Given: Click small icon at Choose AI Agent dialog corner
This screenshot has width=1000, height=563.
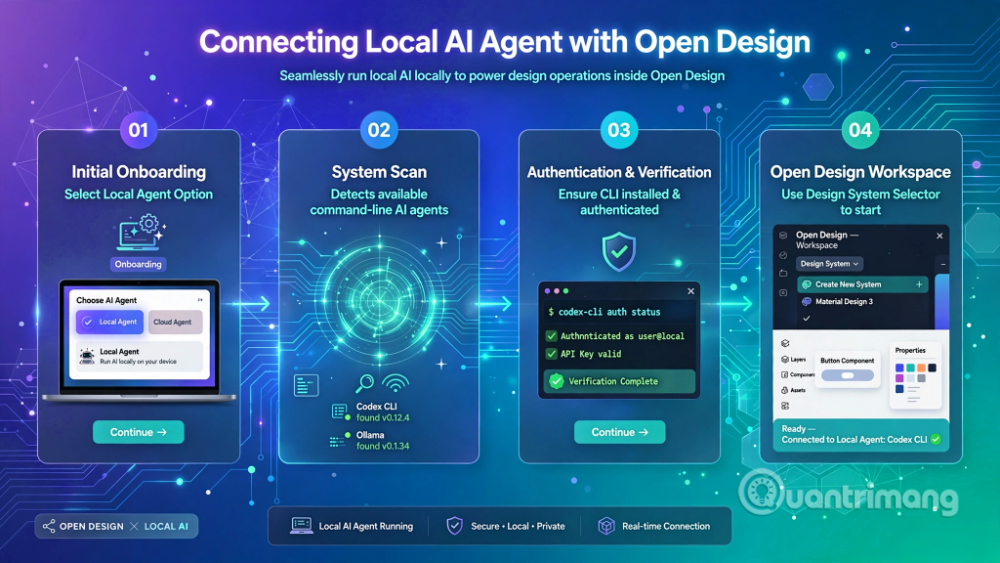Looking at the screenshot, I should [200, 300].
